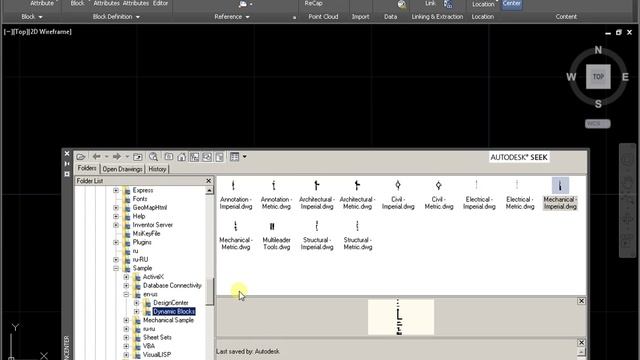640x360 pixels.
Task: Select Architectural - Metric.dwg file
Action: coord(357,195)
